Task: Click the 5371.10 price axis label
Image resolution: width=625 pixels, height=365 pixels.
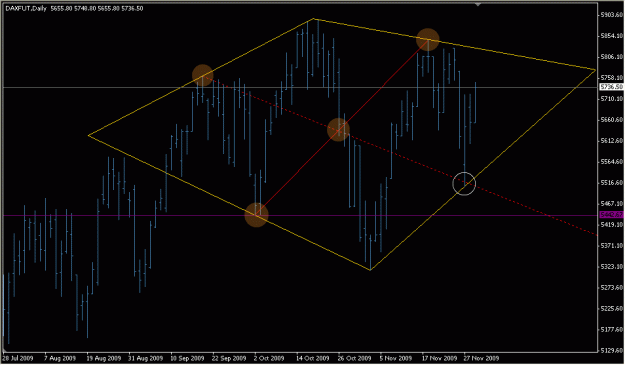Action: [612, 246]
